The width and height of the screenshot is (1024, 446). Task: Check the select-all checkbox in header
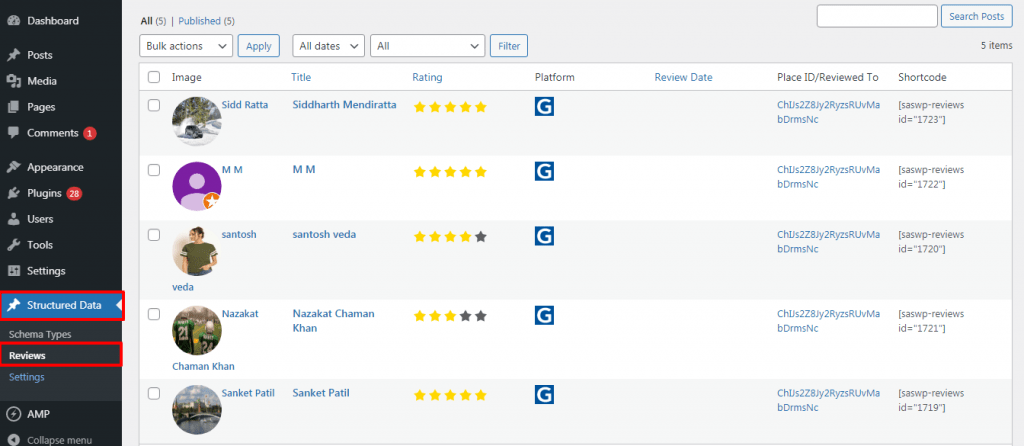[154, 77]
